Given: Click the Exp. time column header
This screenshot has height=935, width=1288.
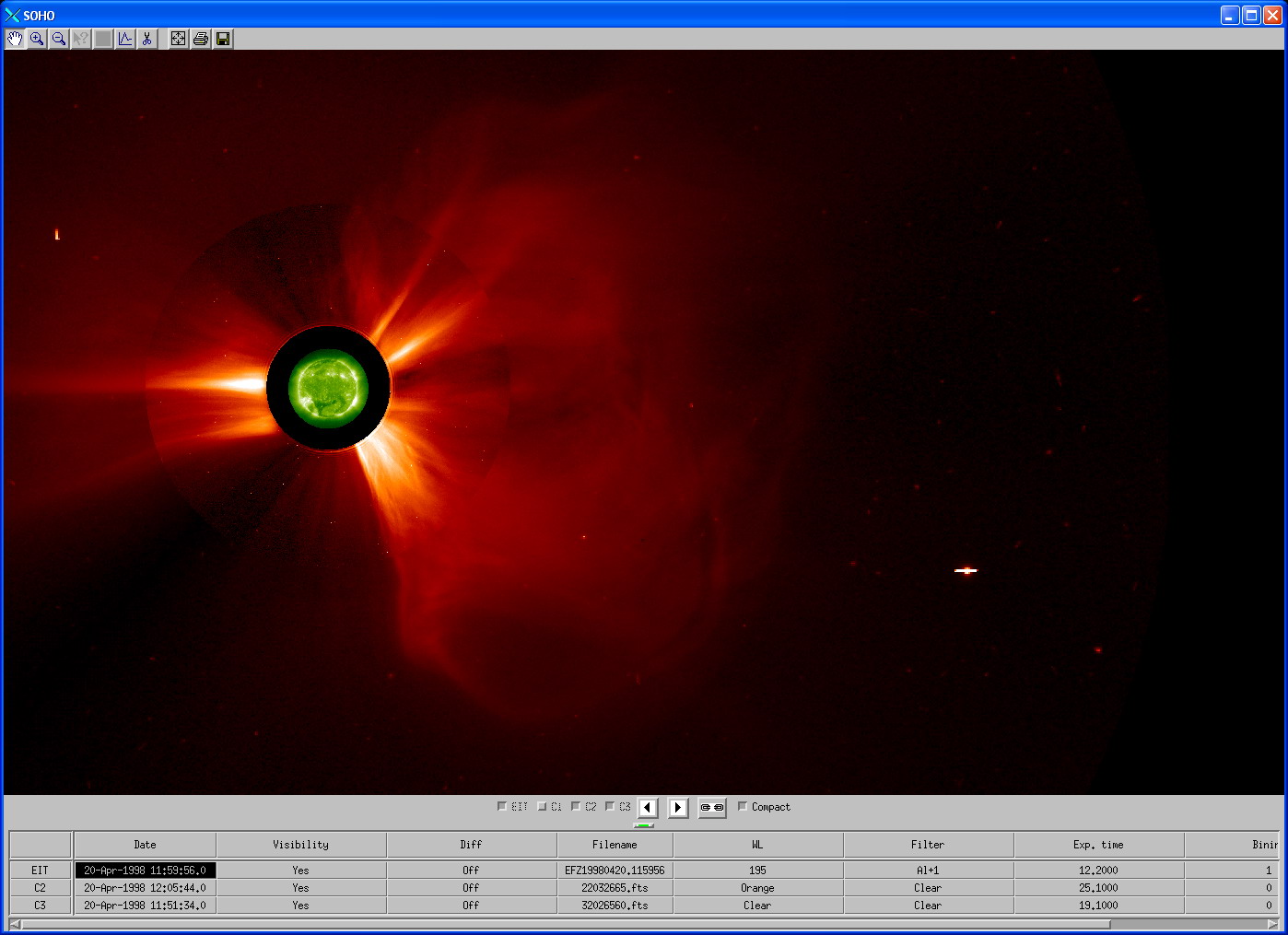Looking at the screenshot, I should [1099, 845].
